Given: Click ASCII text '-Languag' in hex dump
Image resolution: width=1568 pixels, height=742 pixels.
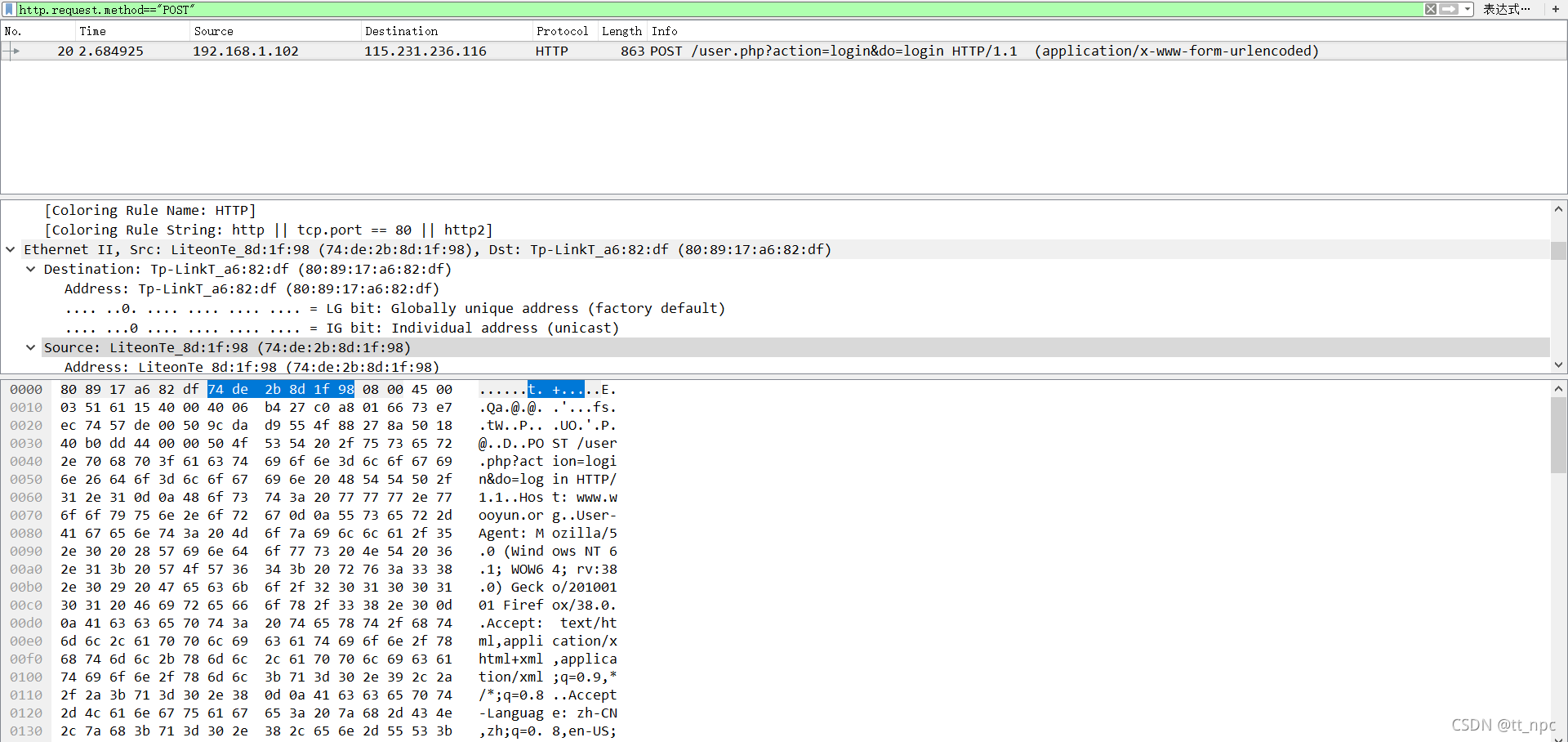Looking at the screenshot, I should pyautogui.click(x=511, y=713).
